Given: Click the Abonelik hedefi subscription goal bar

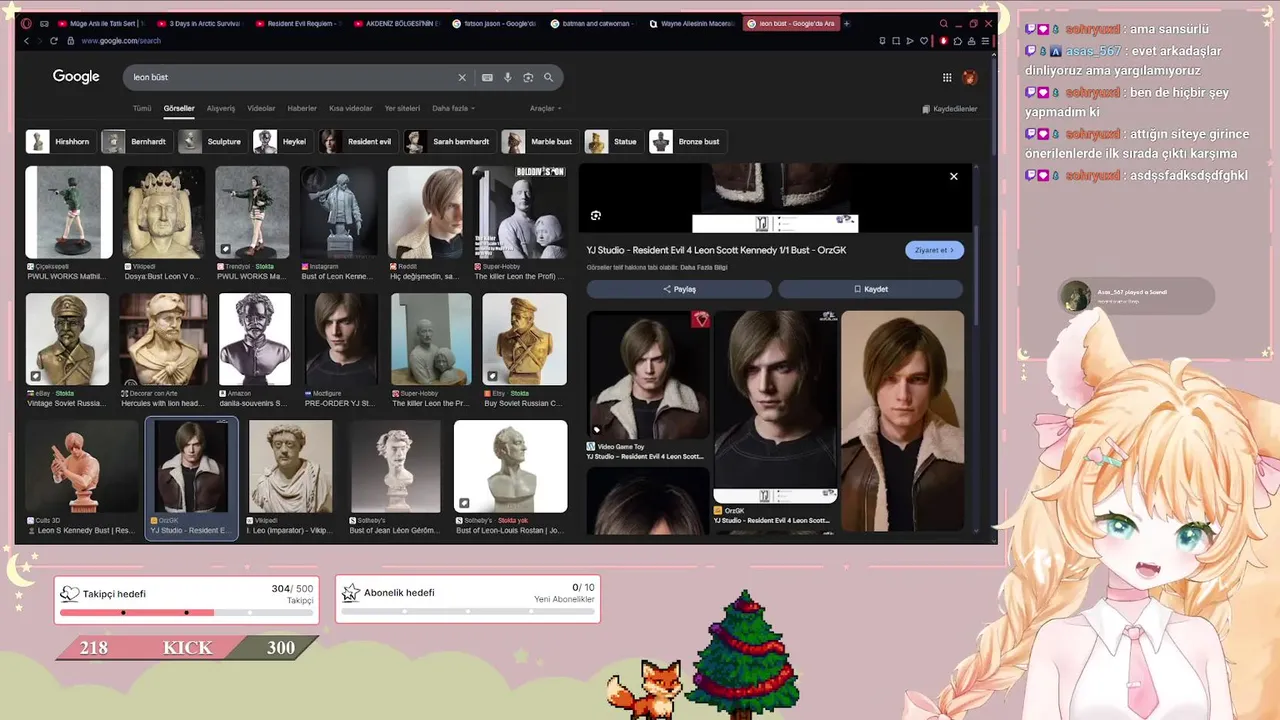Looking at the screenshot, I should 468,613.
